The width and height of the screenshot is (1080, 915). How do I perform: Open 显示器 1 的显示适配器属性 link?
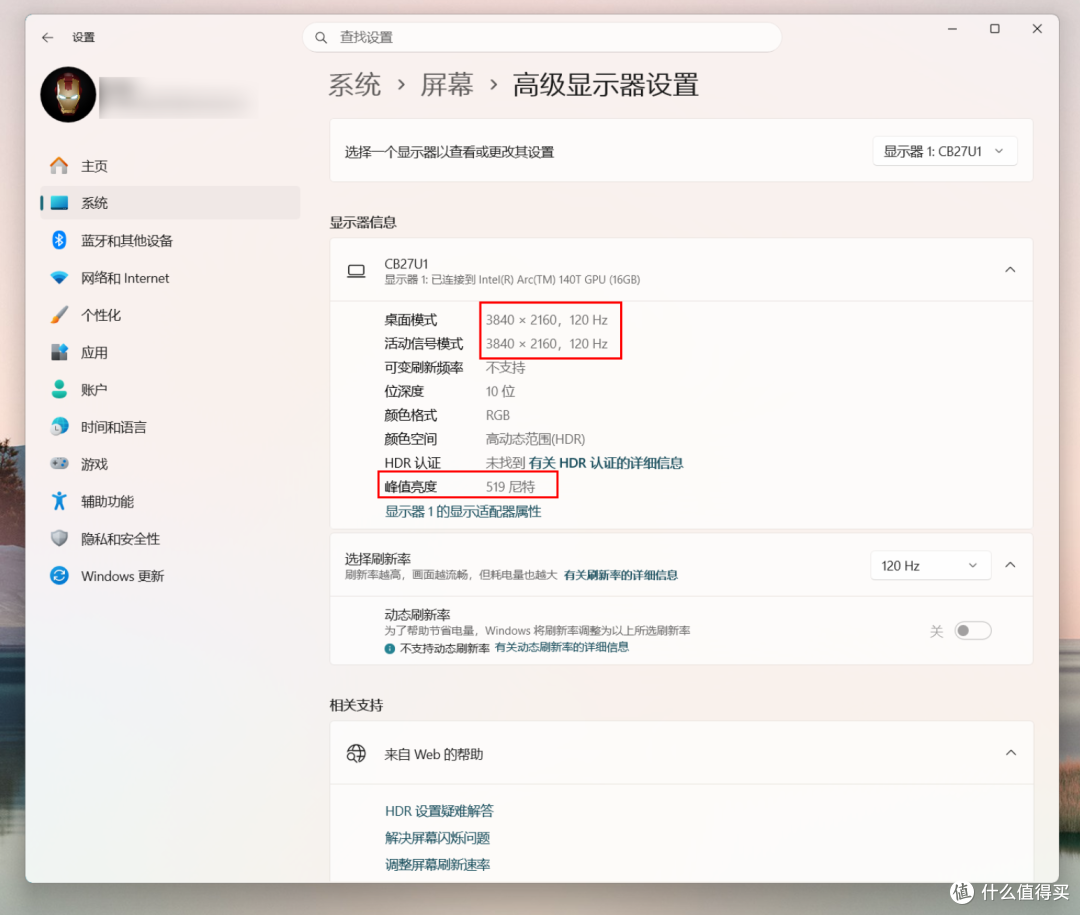tap(463, 511)
